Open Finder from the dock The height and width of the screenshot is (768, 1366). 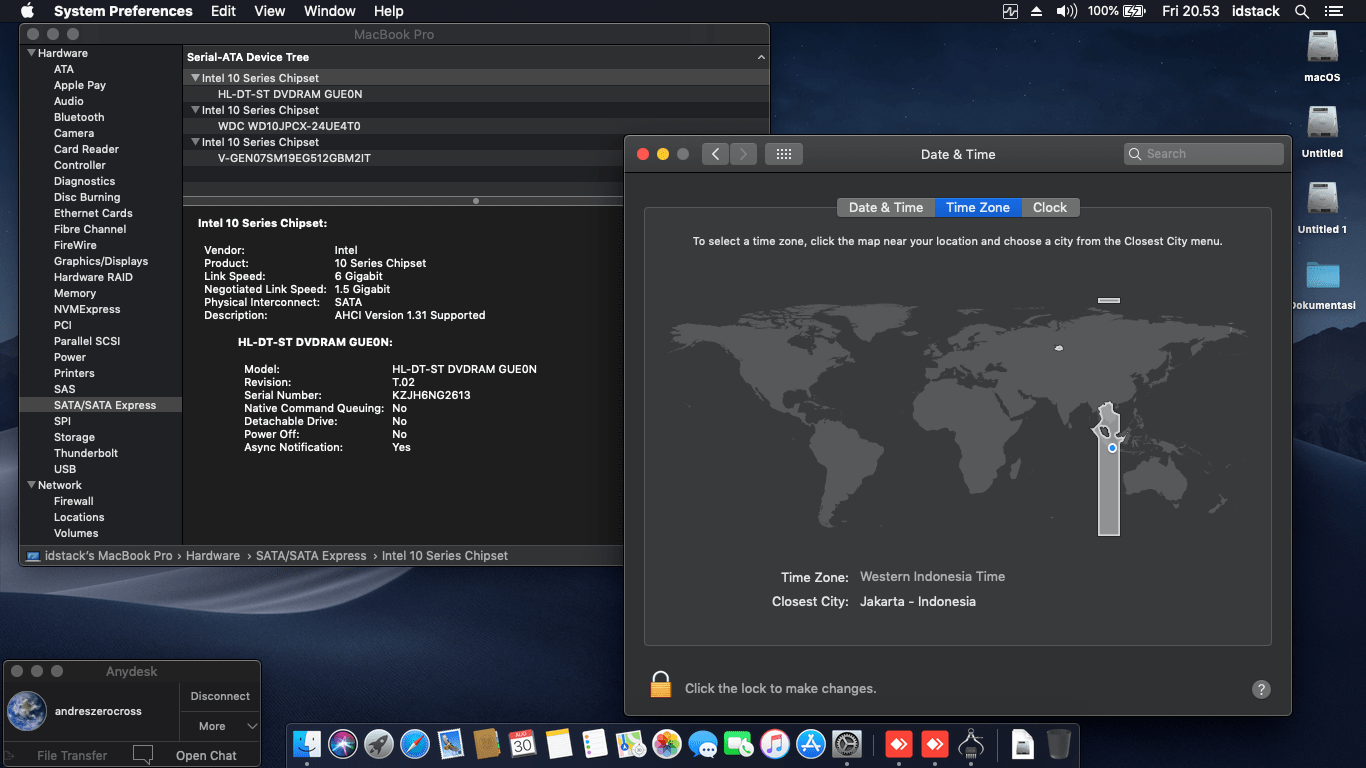(307, 743)
